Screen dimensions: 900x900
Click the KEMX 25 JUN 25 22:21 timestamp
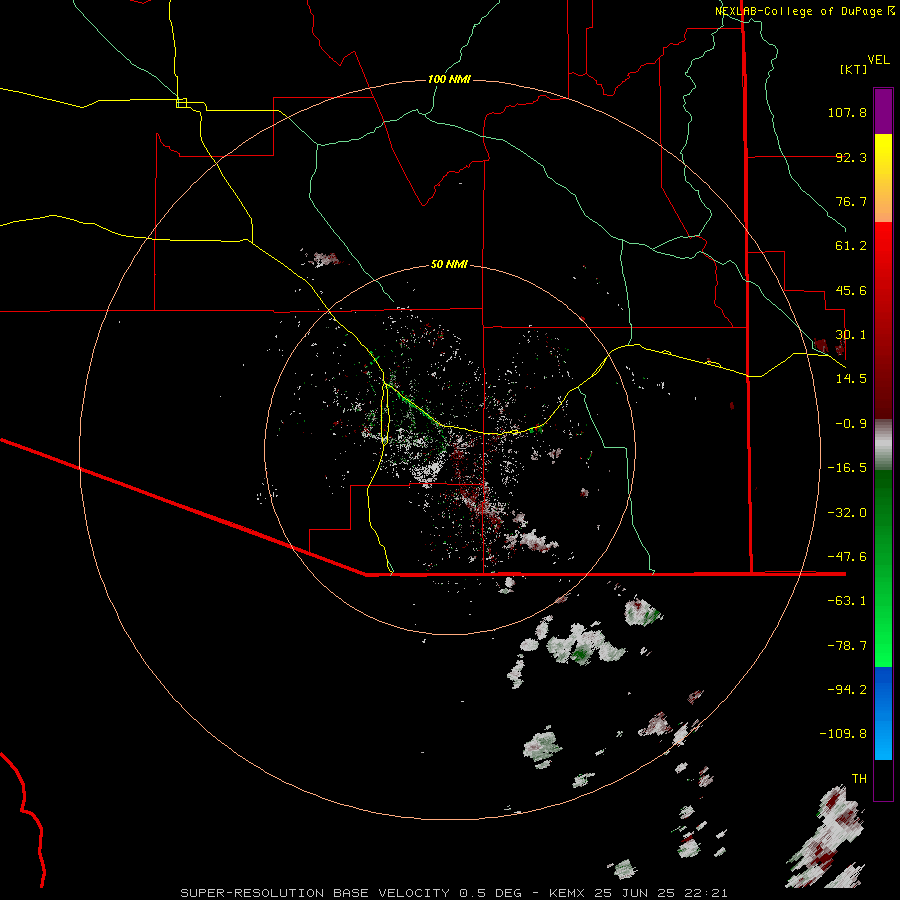[x=639, y=893]
